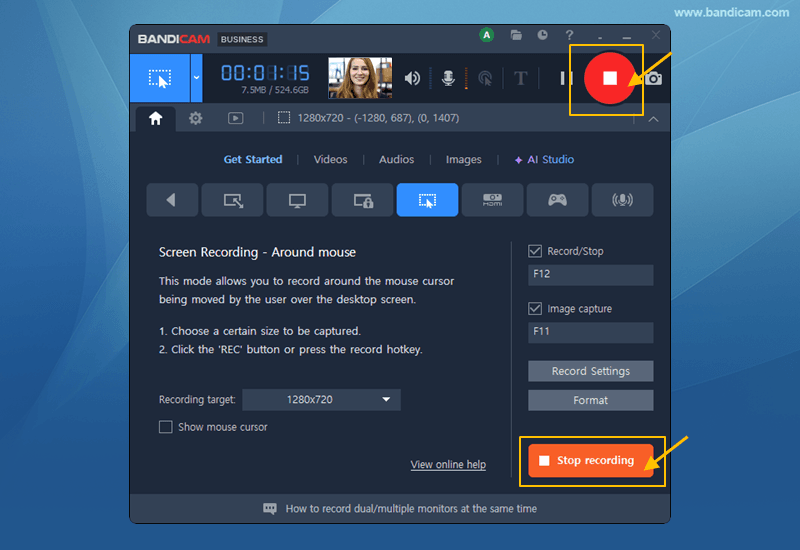800x550 pixels.
Task: Open the video playback tab
Action: (235, 118)
